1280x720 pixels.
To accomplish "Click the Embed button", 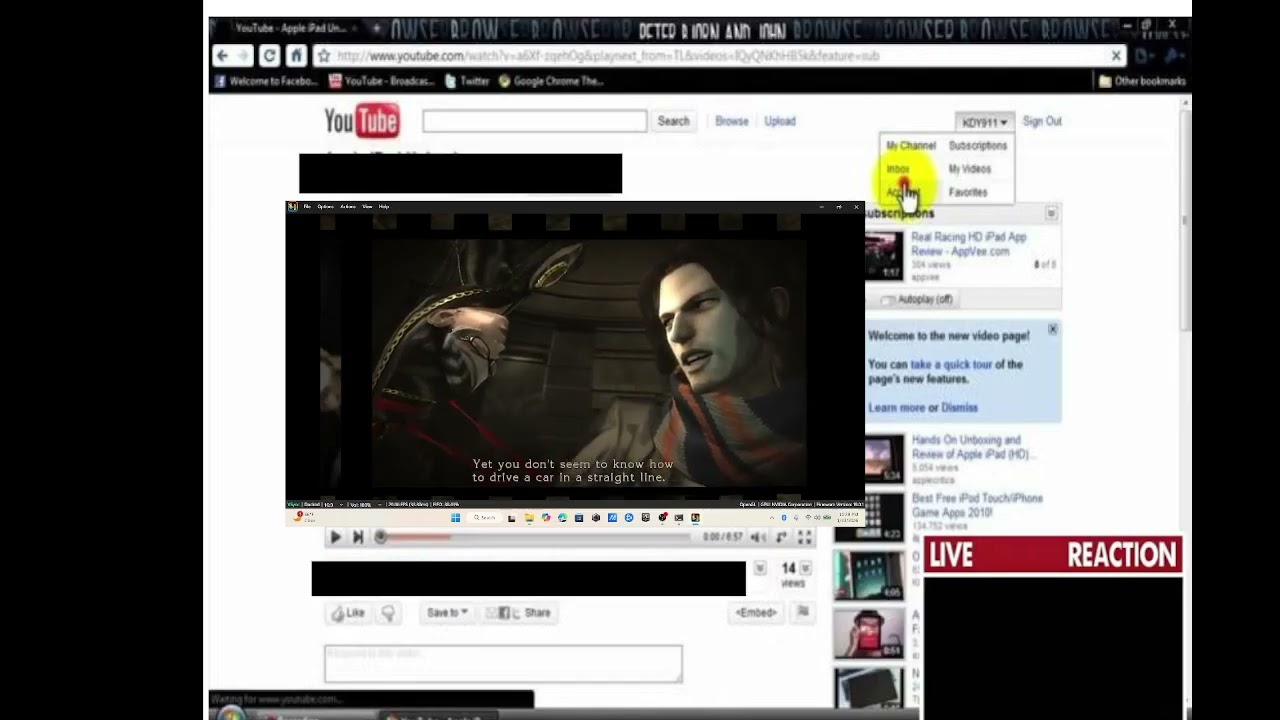I will pos(756,613).
